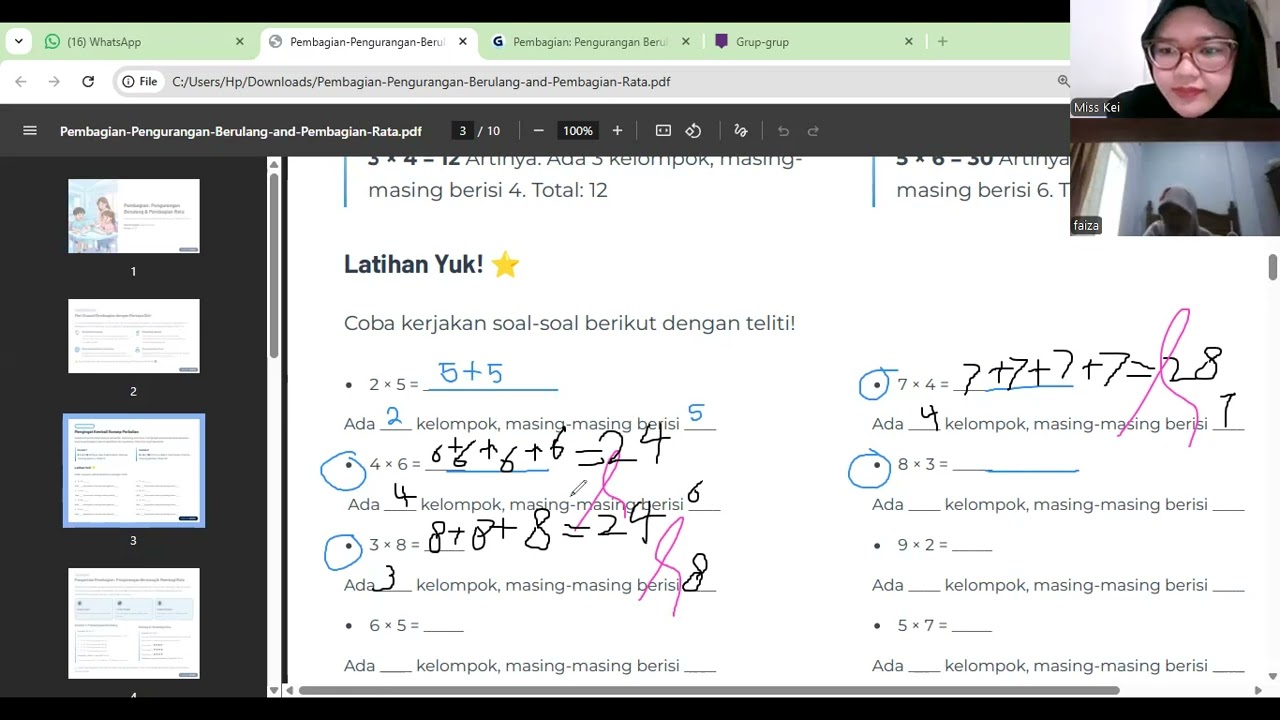This screenshot has width=1280, height=720.
Task: Click the PDF document title text
Action: pyautogui.click(x=241, y=131)
